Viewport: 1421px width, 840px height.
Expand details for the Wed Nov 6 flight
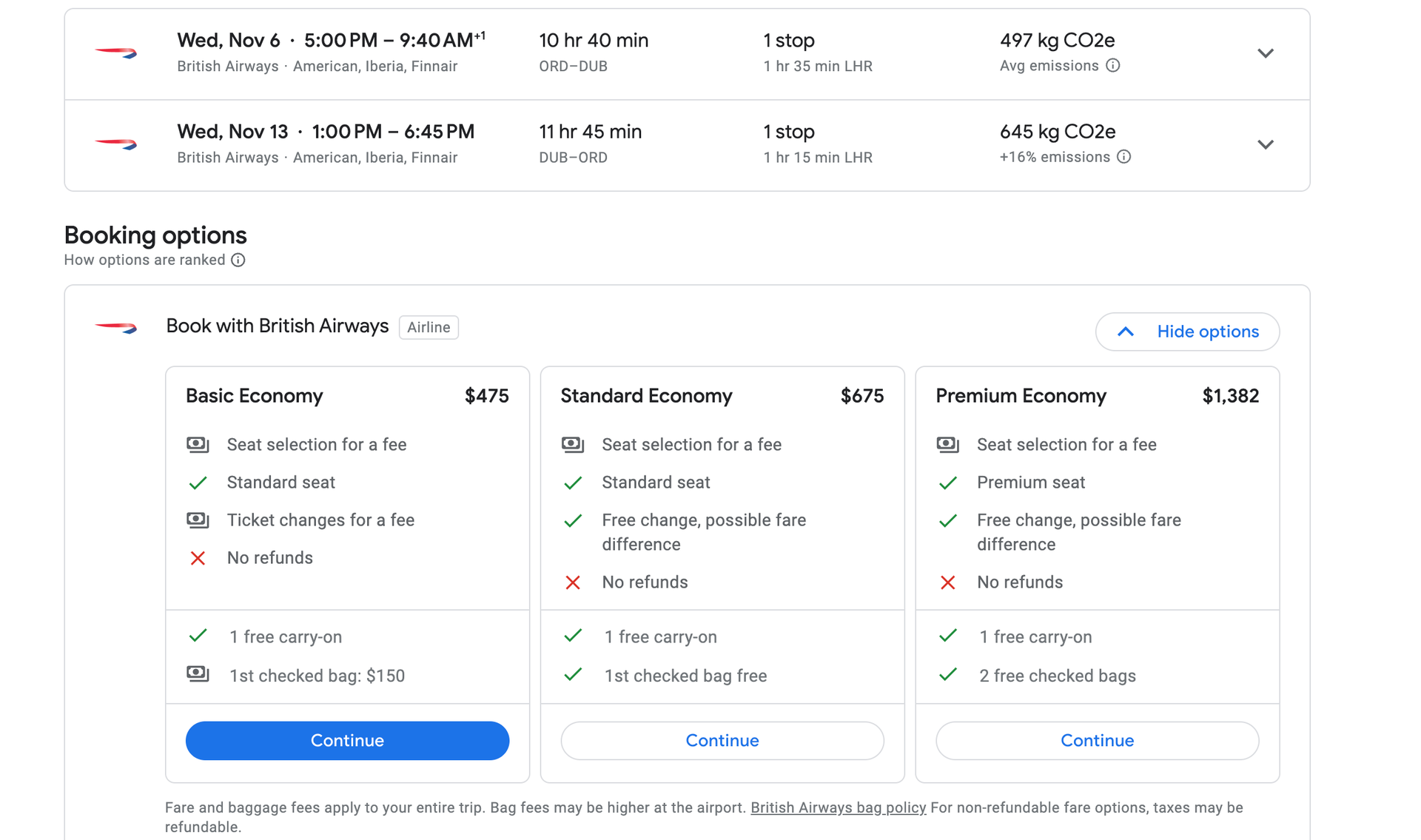click(1266, 53)
